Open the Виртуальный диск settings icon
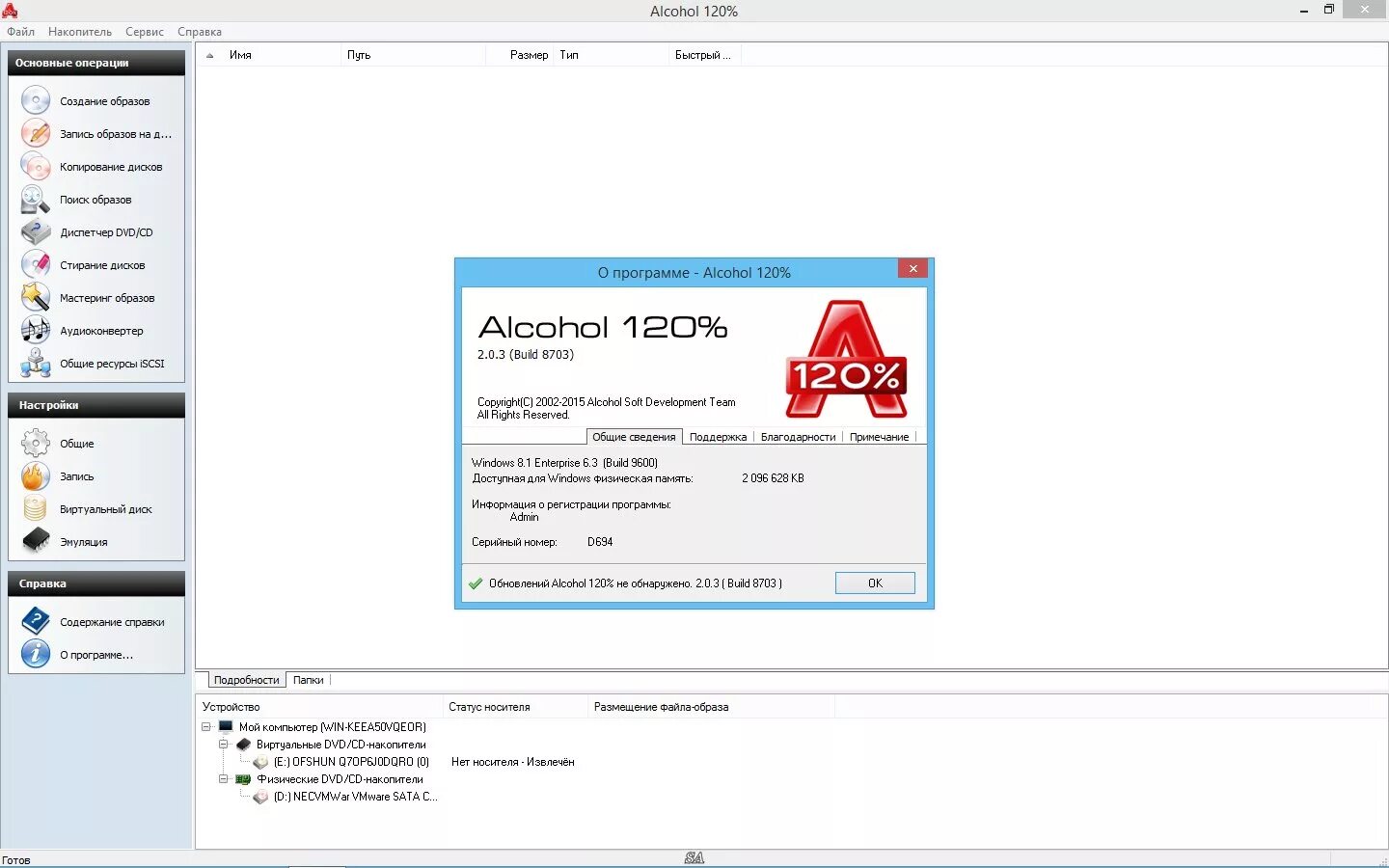This screenshot has height=868, width=1389. click(36, 508)
